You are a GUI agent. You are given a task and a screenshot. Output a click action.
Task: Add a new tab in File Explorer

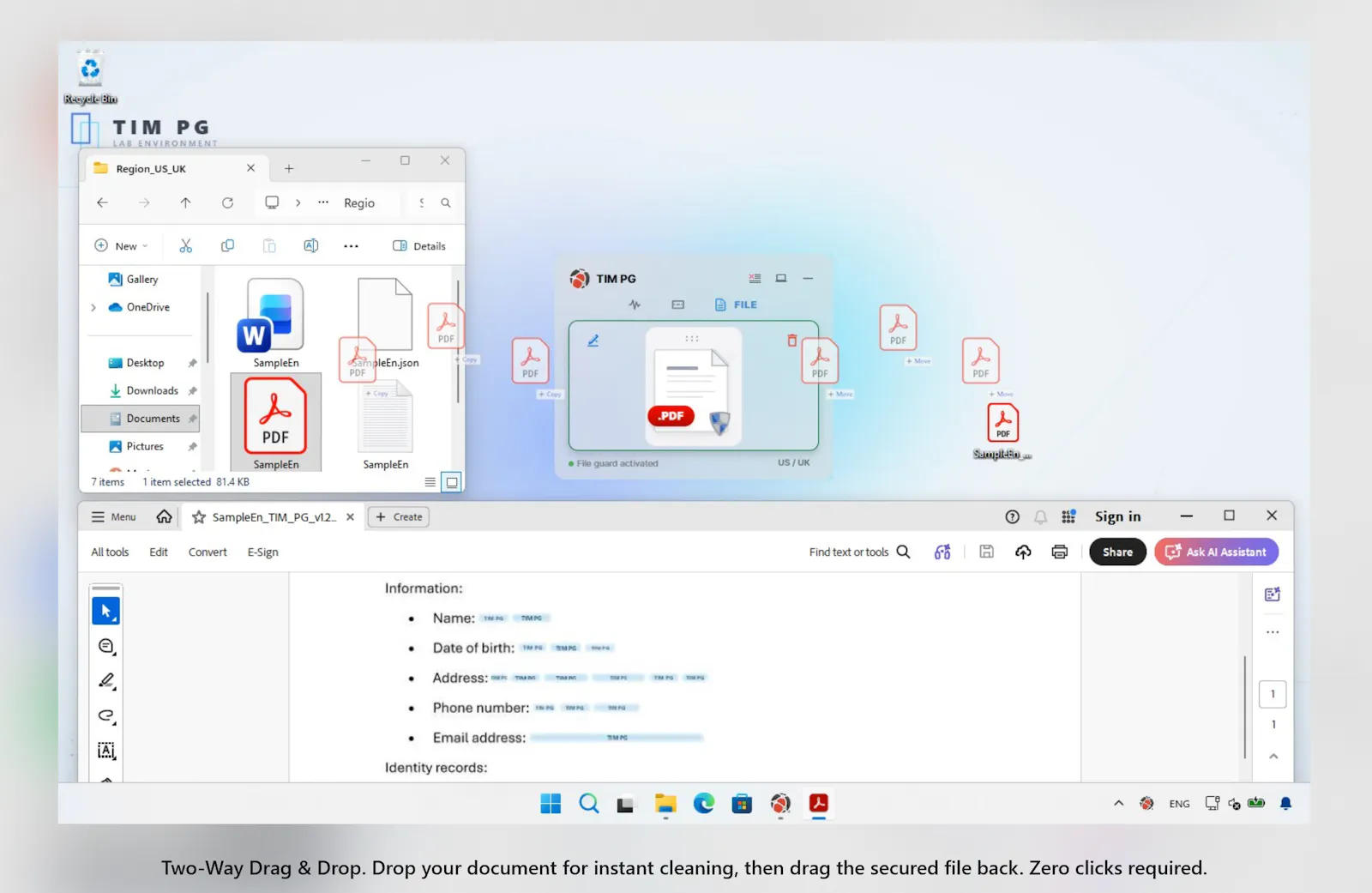pos(289,169)
